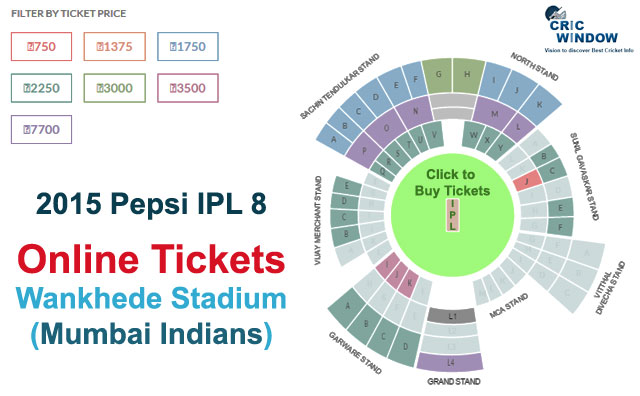The image size is (640, 396).
Task: Choose grey block L1 in Grand Stand
Action: point(452,316)
